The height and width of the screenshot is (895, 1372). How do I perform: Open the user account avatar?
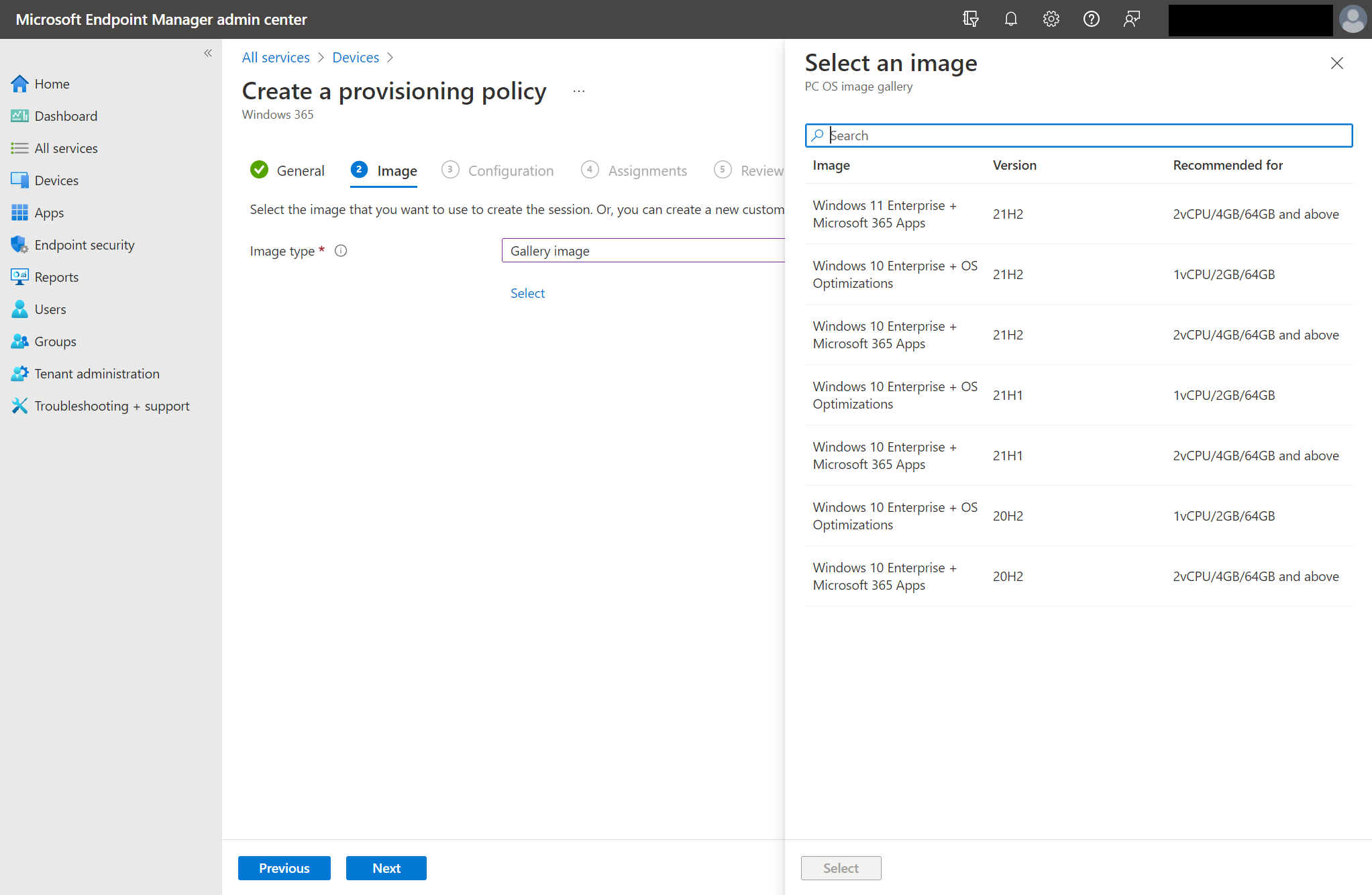point(1353,19)
